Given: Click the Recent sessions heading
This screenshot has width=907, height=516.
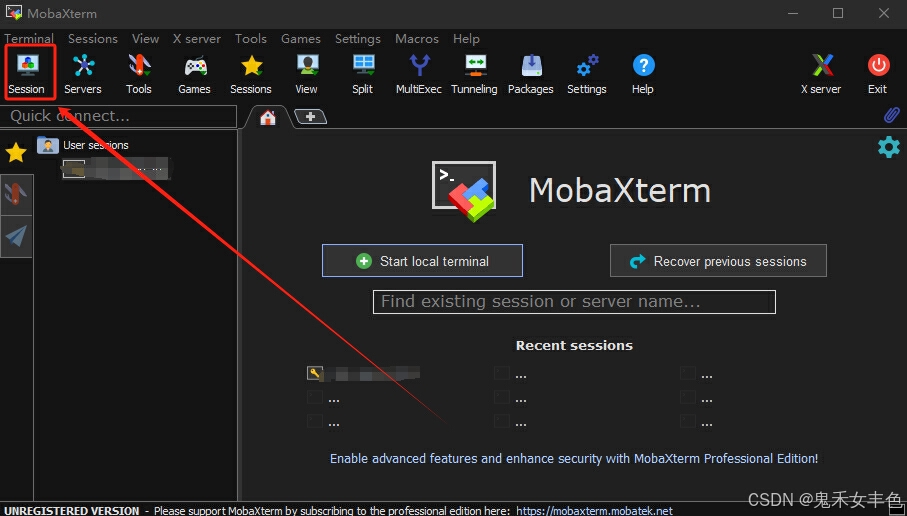Looking at the screenshot, I should (574, 345).
